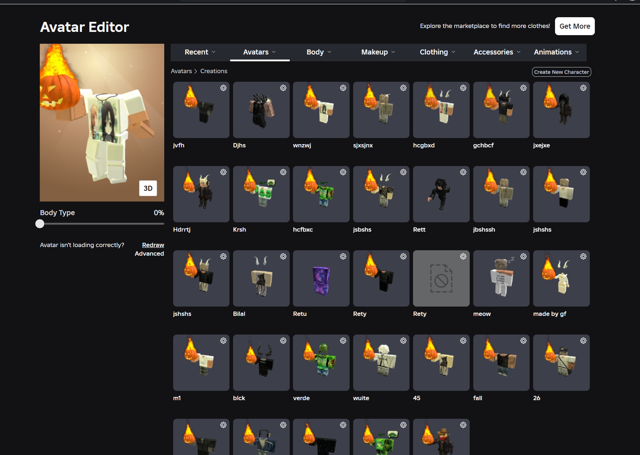Click the Body Type slider track
The image size is (640, 455).
pos(102,224)
